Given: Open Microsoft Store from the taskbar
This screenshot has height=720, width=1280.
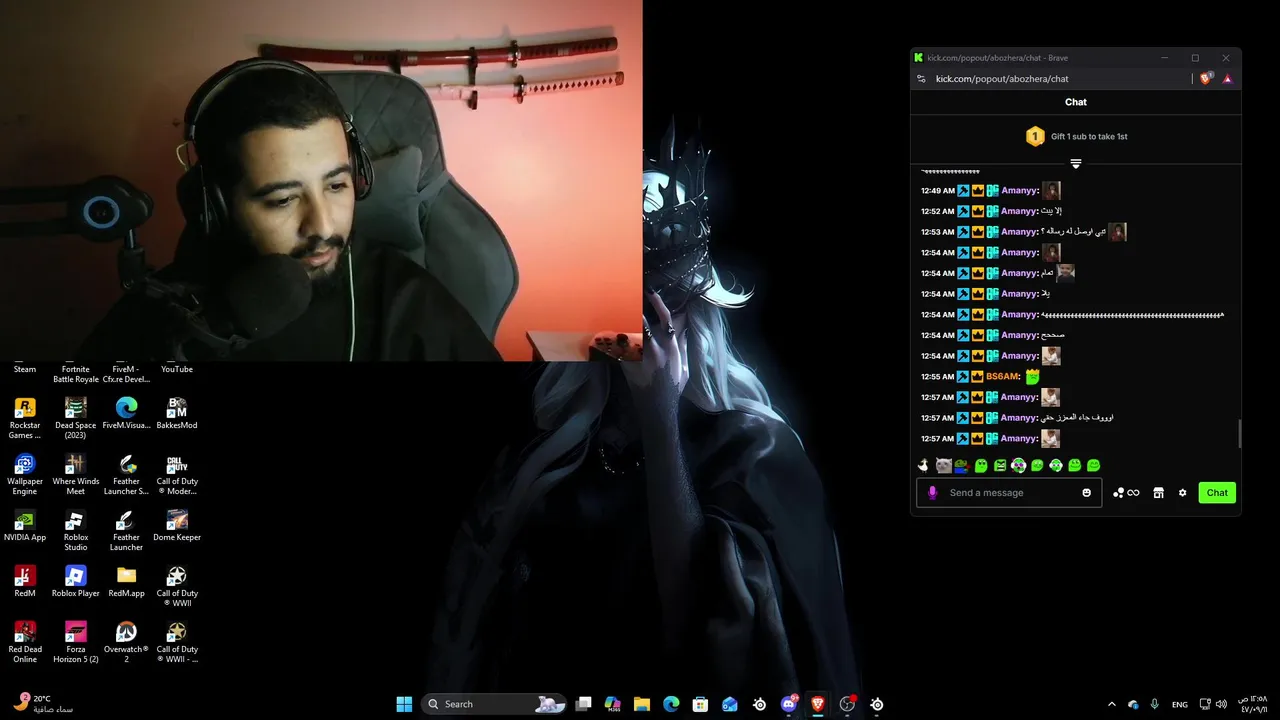Looking at the screenshot, I should (x=700, y=704).
